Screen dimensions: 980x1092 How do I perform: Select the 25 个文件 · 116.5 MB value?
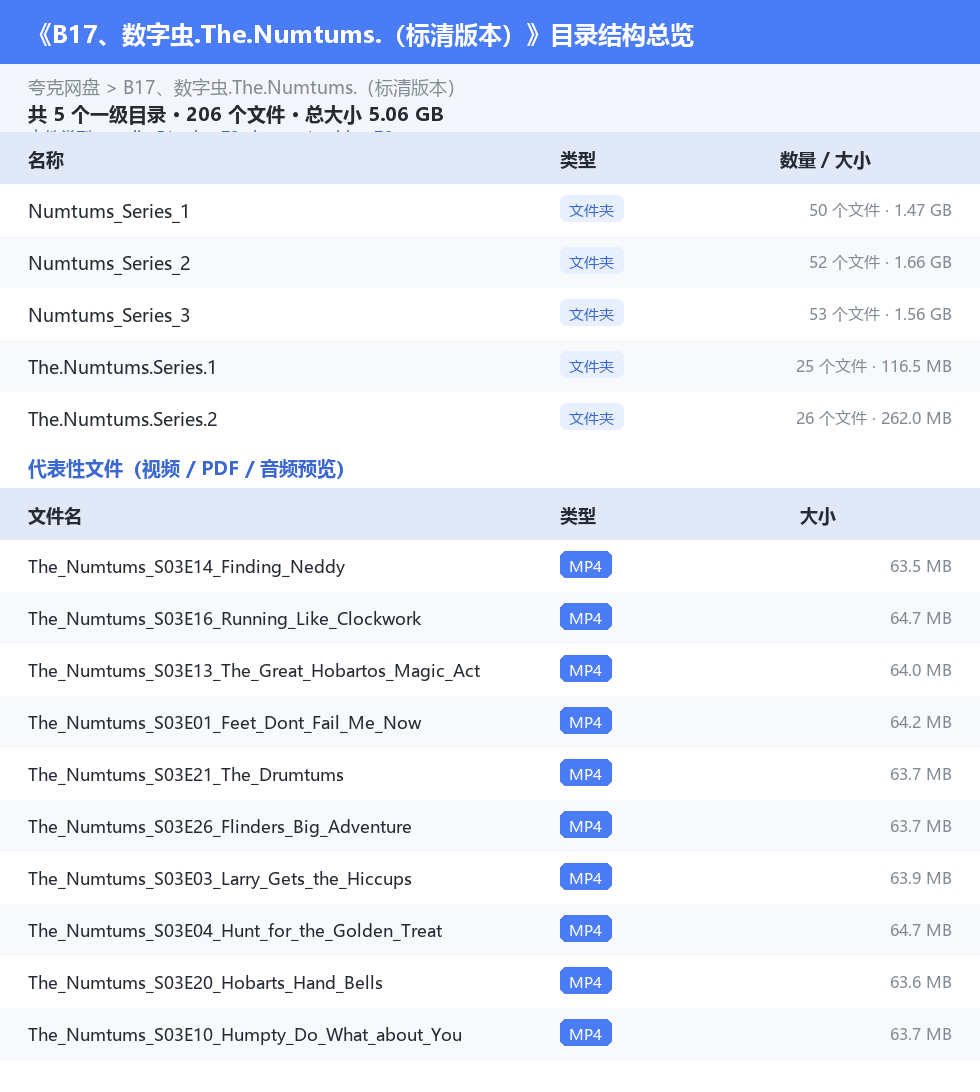pos(873,366)
